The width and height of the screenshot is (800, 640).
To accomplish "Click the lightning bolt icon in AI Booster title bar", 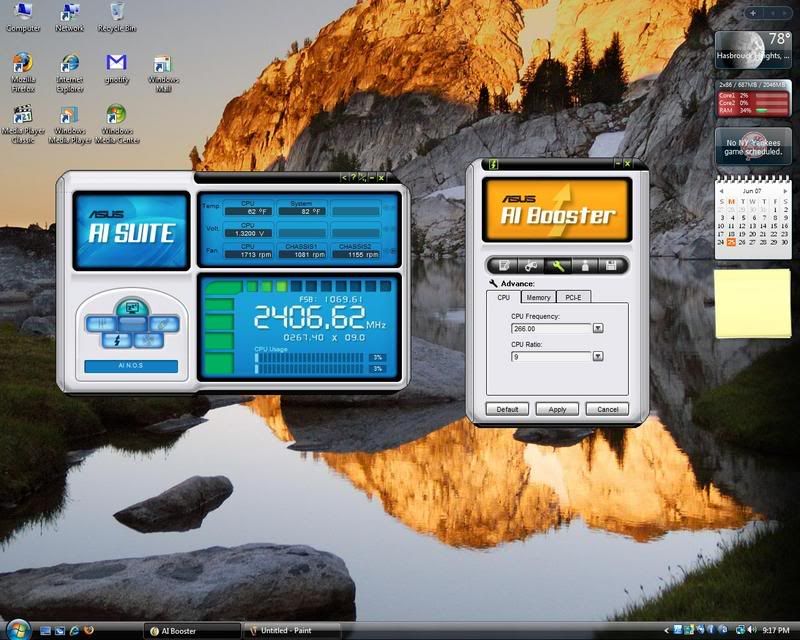I will [x=493, y=164].
